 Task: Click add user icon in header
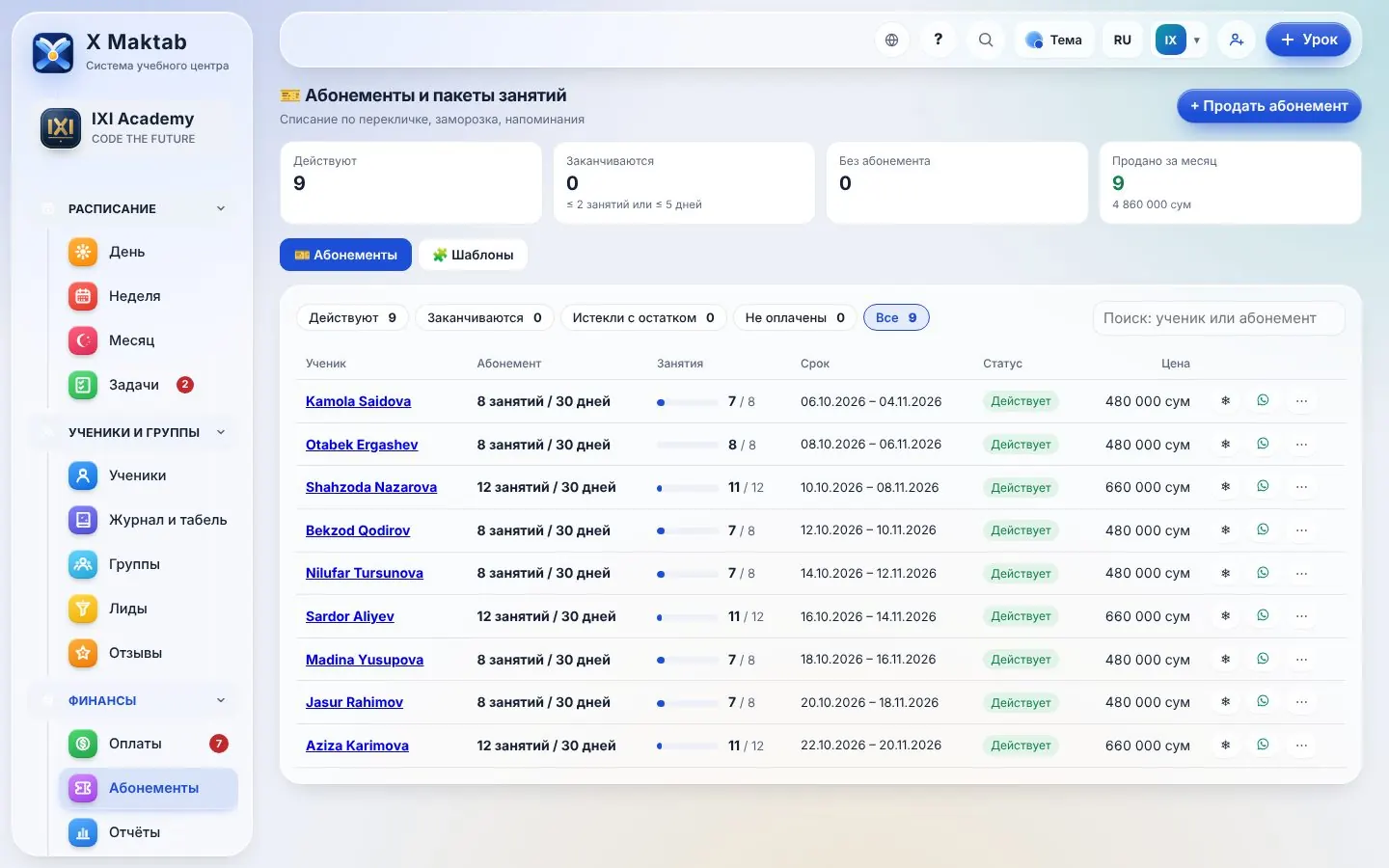[x=1237, y=40]
